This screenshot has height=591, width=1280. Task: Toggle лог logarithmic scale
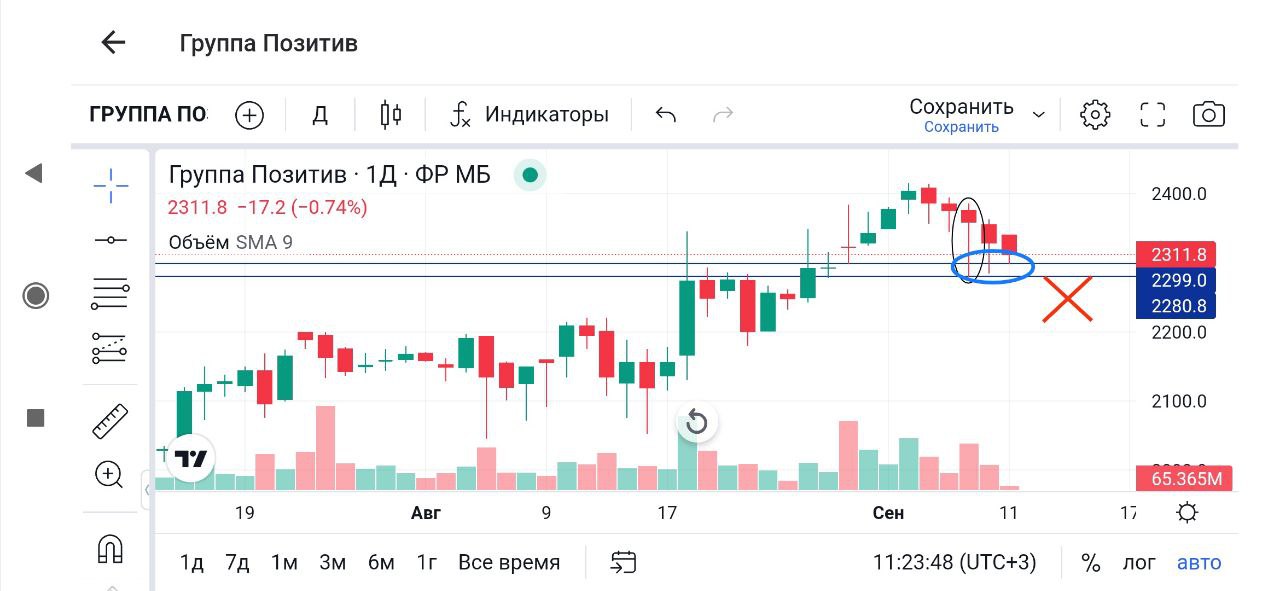1139,563
